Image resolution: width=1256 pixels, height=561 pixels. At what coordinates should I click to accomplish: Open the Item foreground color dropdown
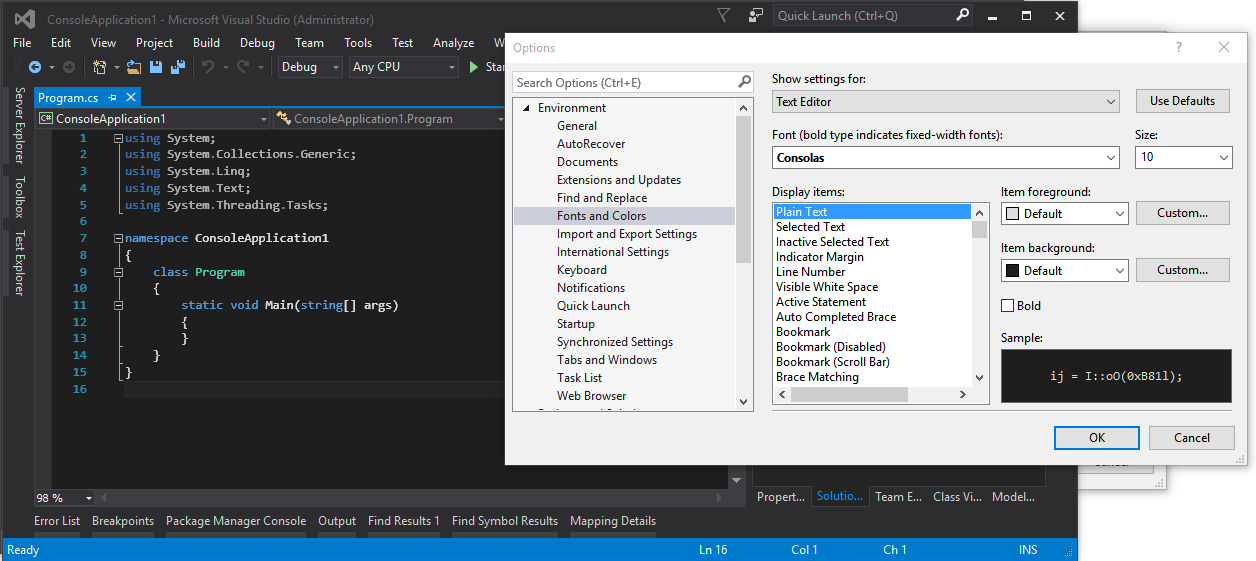point(1065,213)
